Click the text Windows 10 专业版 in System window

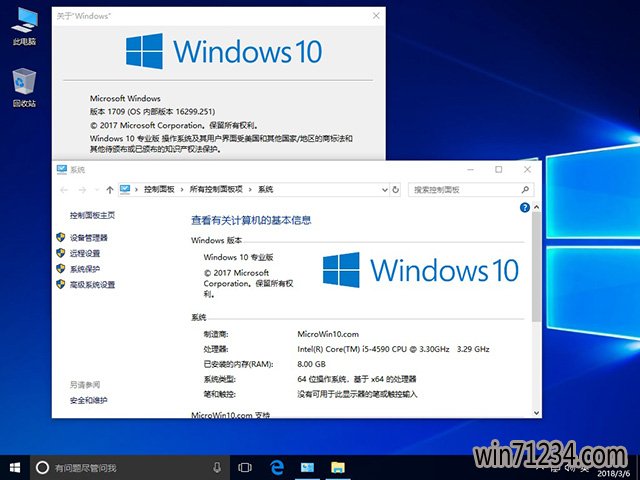[238, 257]
